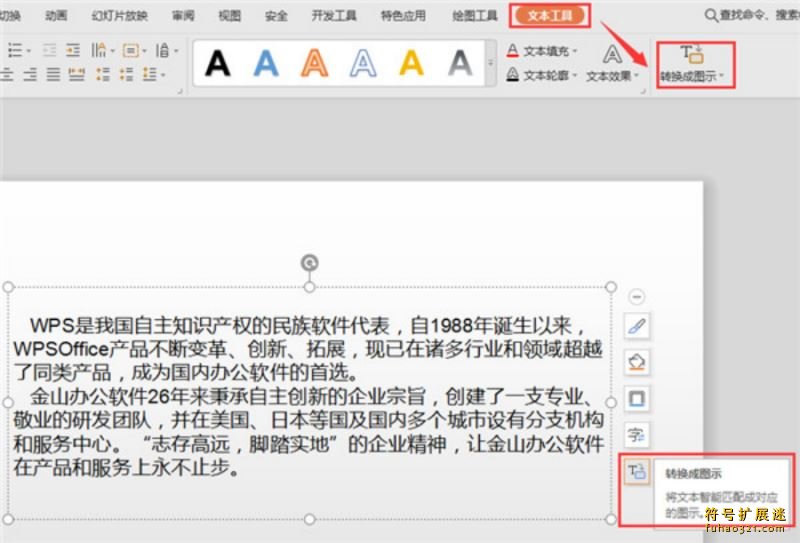Switch to the 视图 tab
The height and width of the screenshot is (543, 800).
point(230,16)
